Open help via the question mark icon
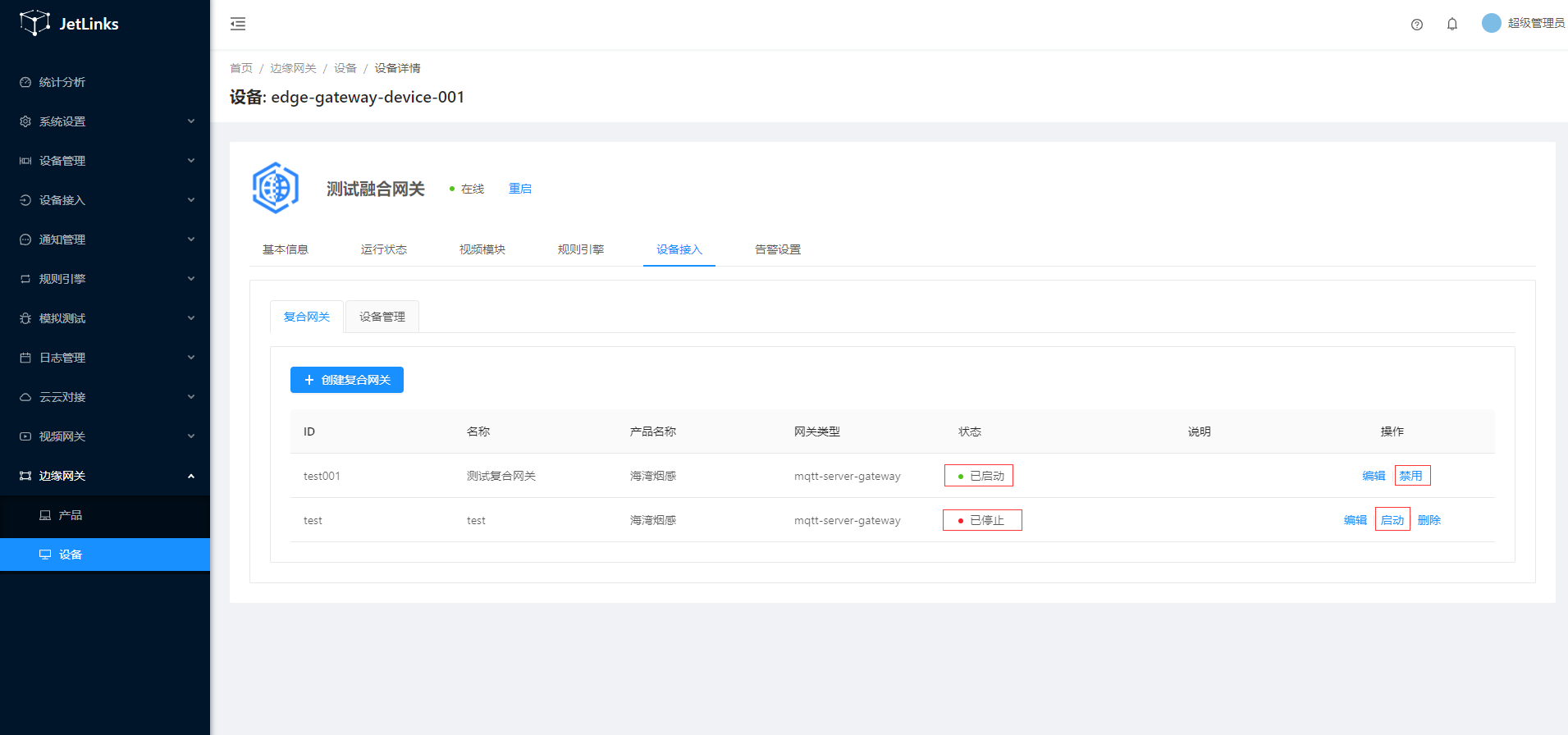The image size is (1568, 735). 1416,25
